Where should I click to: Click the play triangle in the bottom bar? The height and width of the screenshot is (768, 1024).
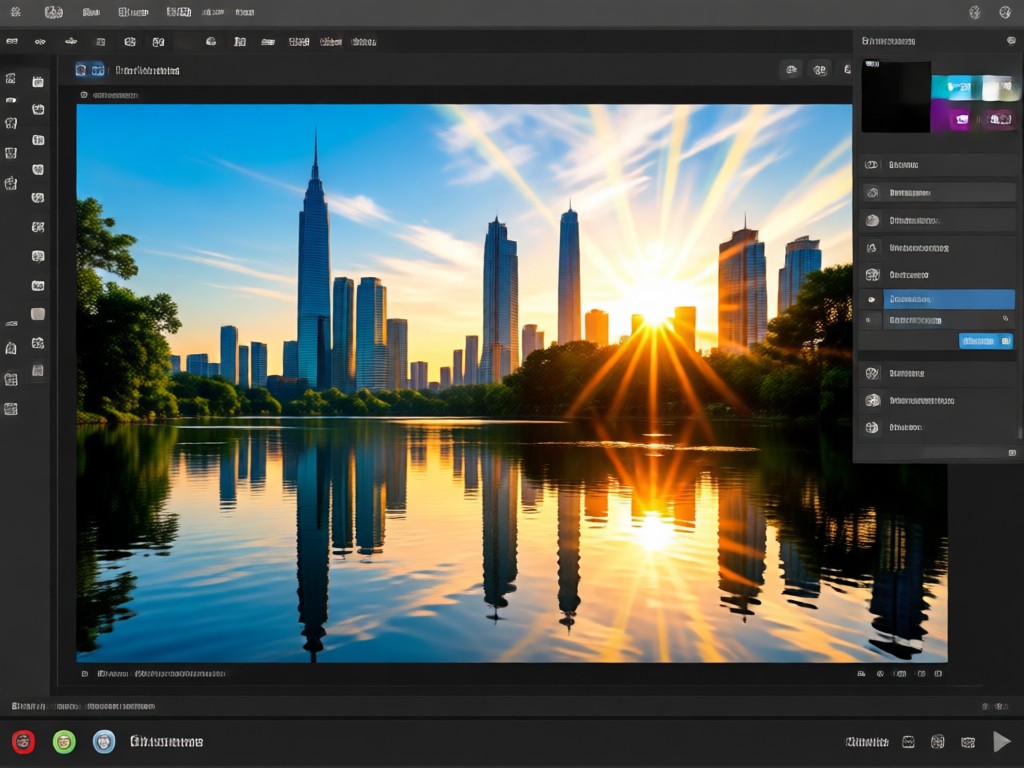coord(1002,741)
